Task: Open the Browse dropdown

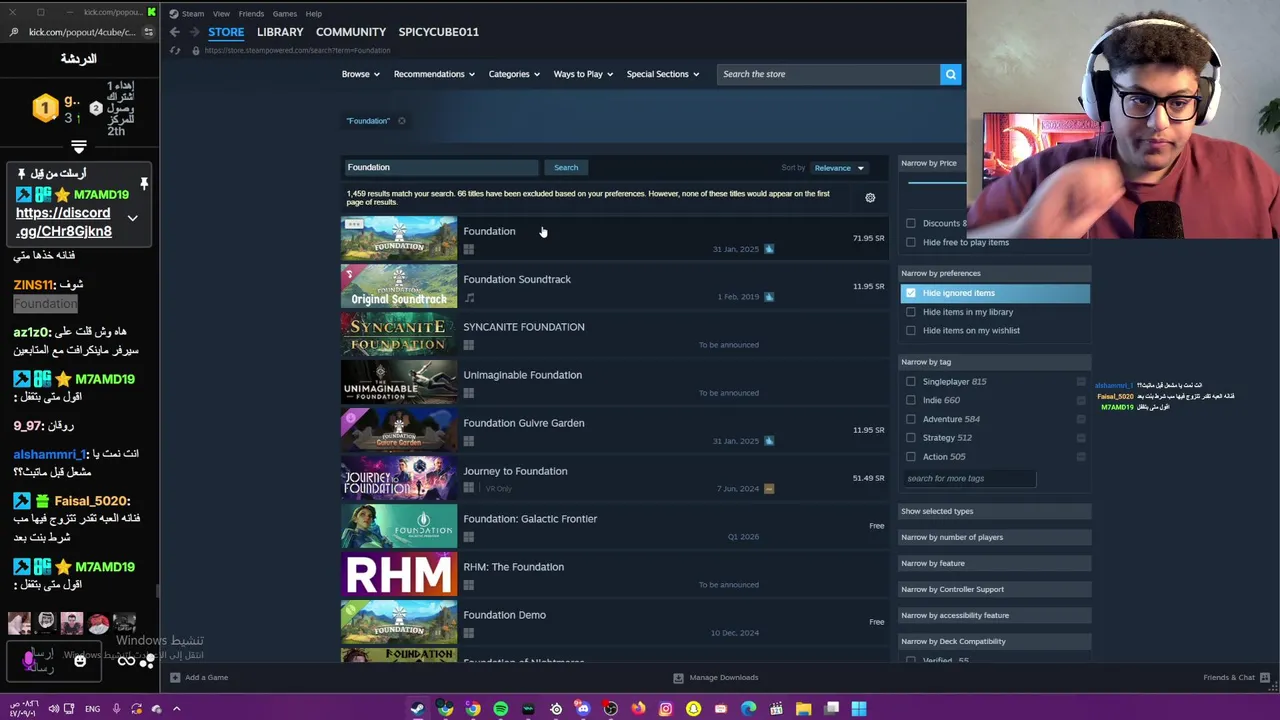Action: pyautogui.click(x=360, y=74)
